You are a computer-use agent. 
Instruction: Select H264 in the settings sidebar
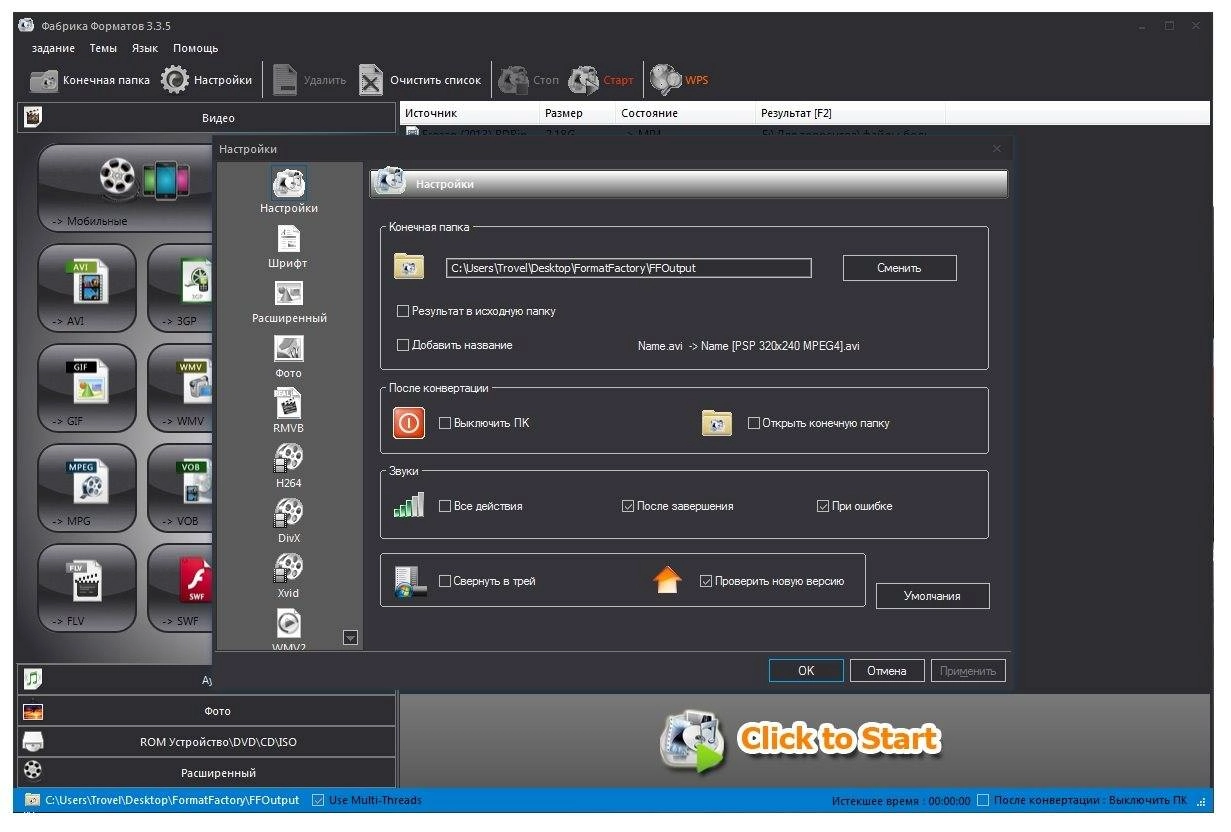point(289,467)
